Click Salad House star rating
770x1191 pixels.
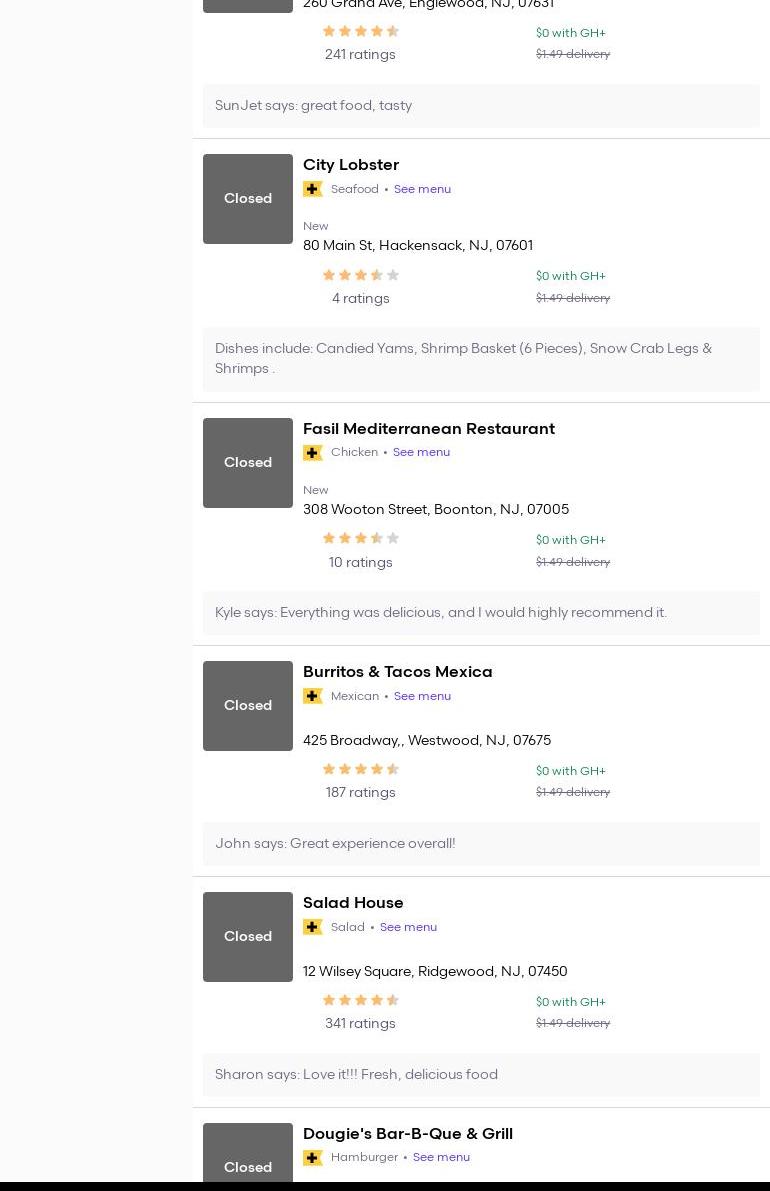[360, 1000]
